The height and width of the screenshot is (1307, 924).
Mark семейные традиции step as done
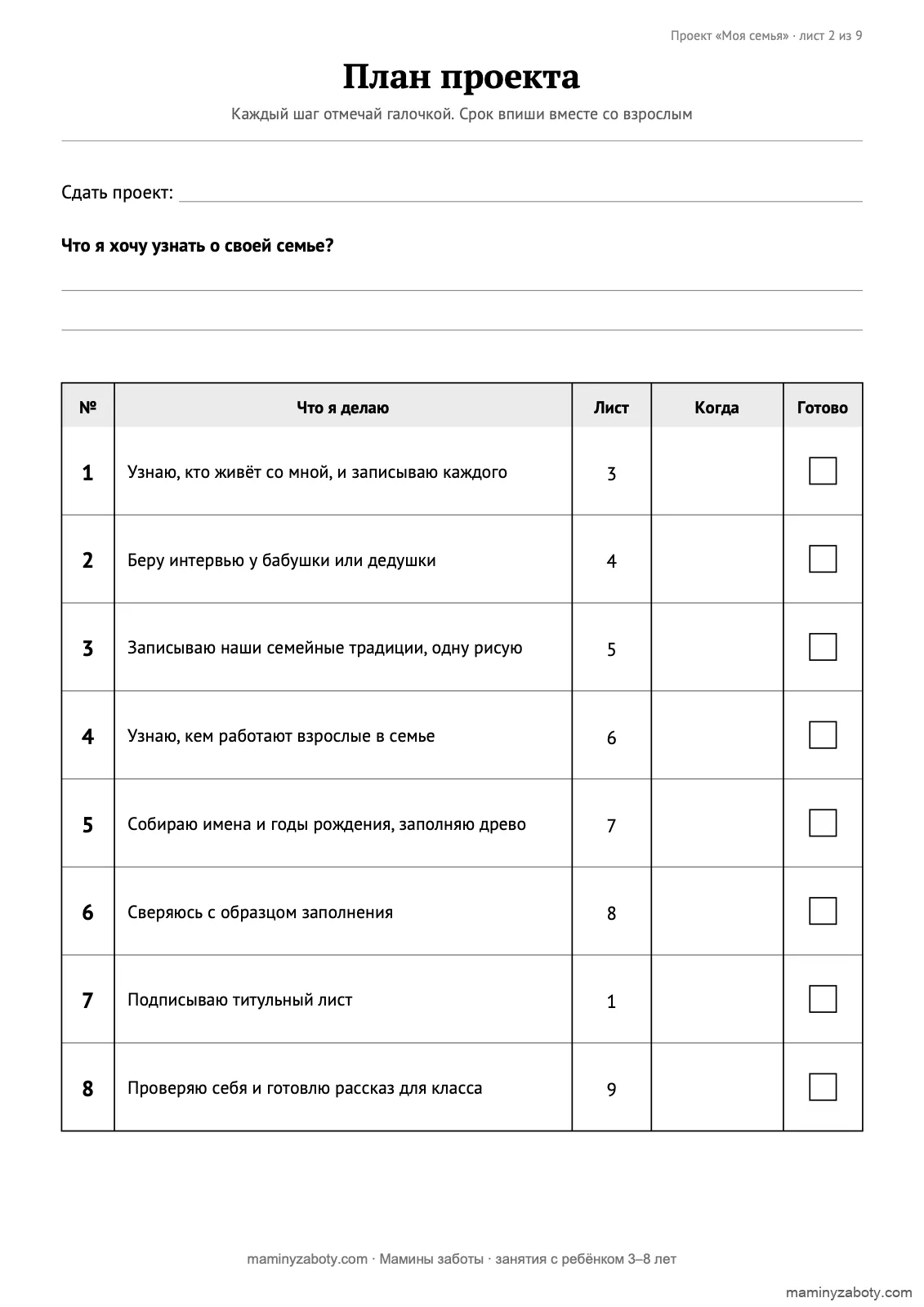(823, 647)
